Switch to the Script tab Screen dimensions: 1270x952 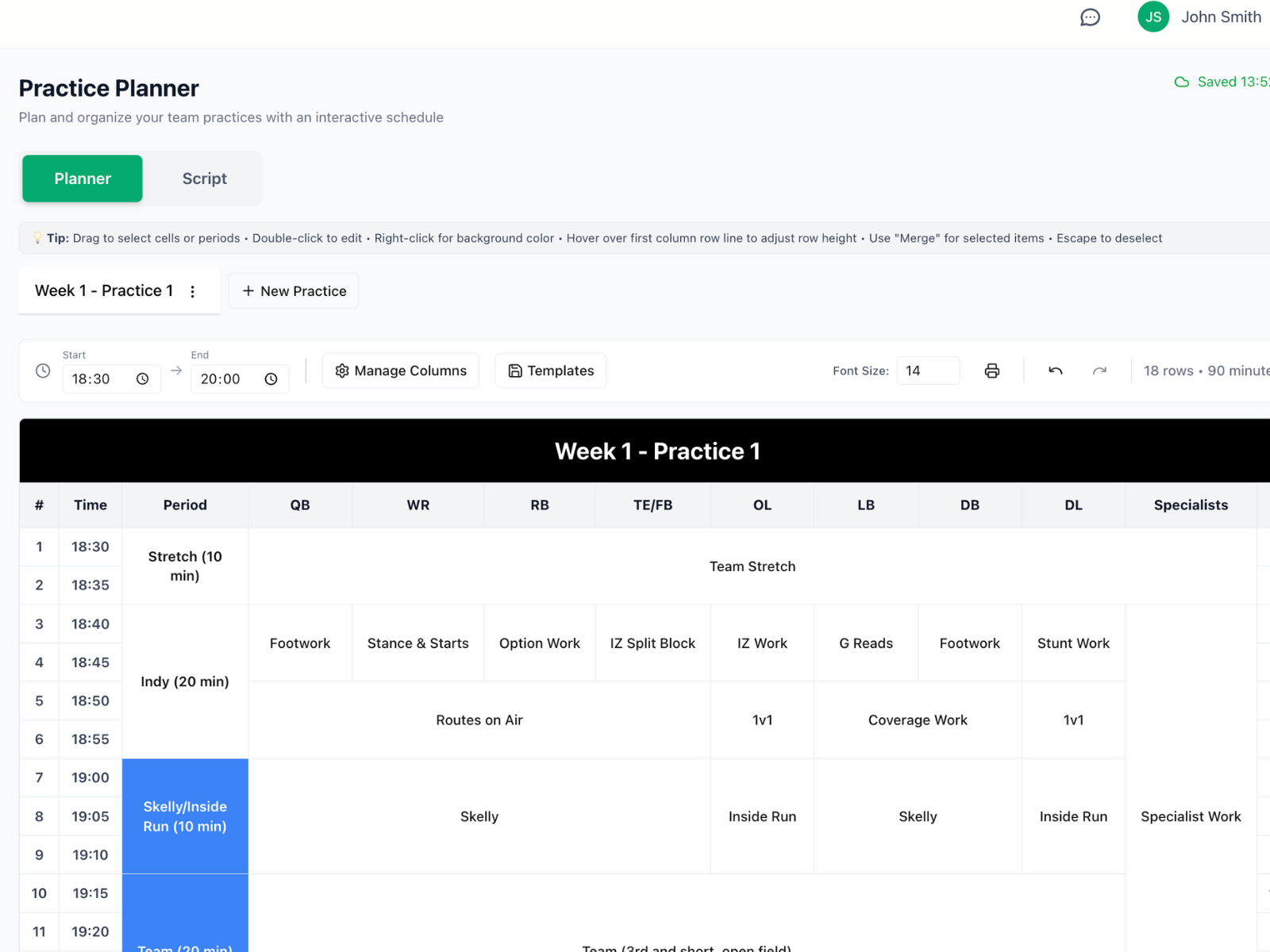pos(204,178)
